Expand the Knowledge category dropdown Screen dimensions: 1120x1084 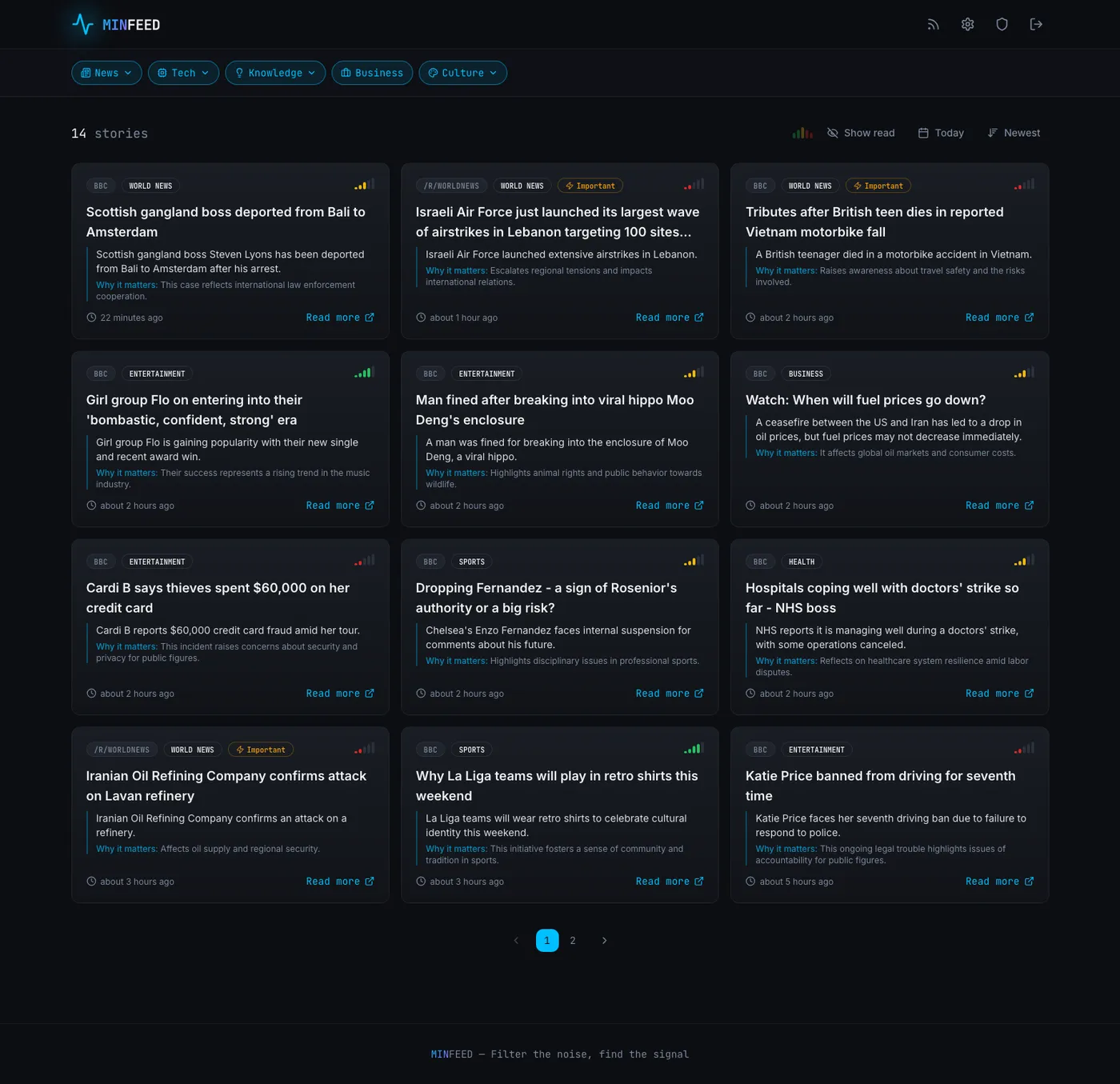pyautogui.click(x=275, y=73)
